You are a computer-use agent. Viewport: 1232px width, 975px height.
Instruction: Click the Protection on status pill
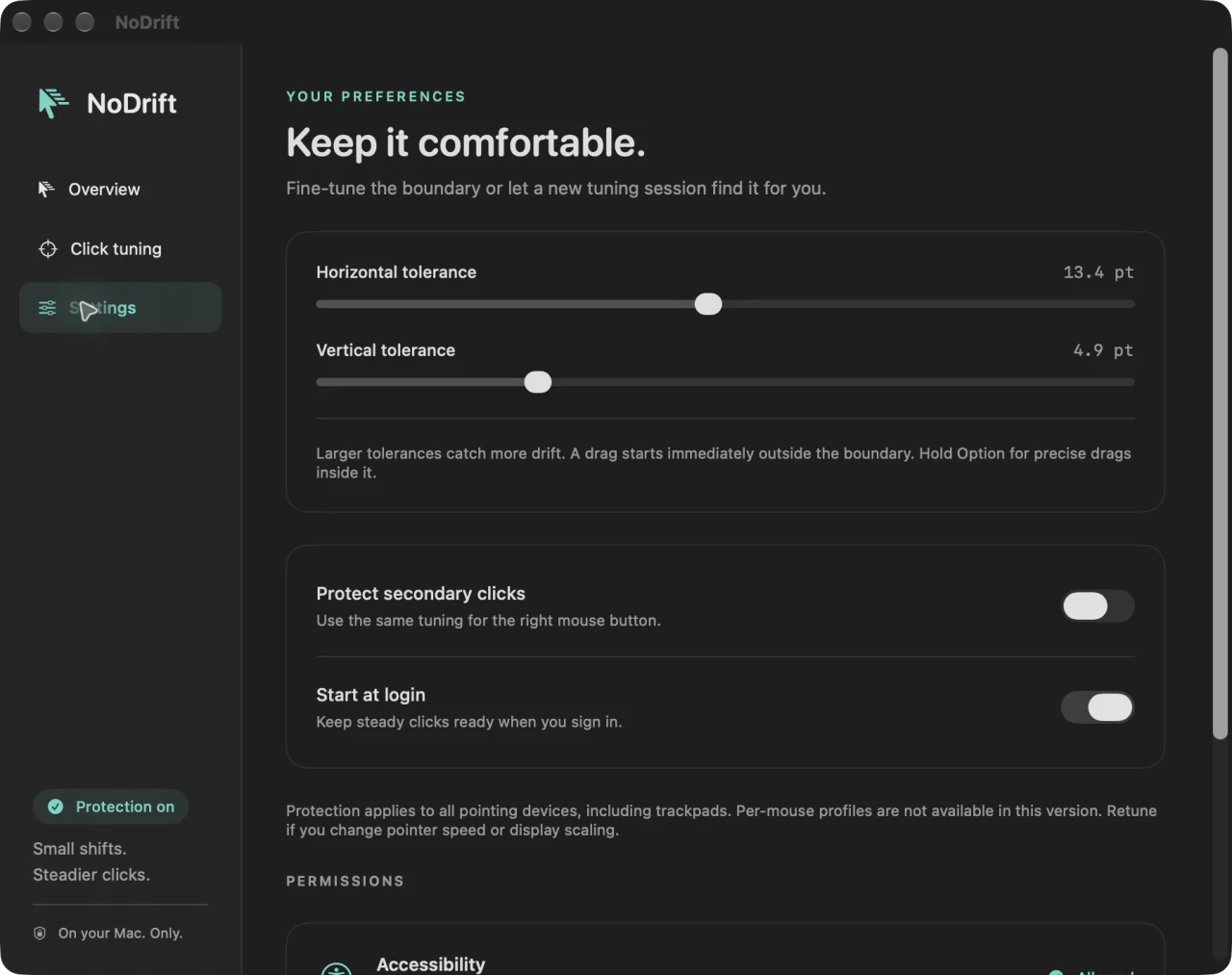(x=111, y=807)
